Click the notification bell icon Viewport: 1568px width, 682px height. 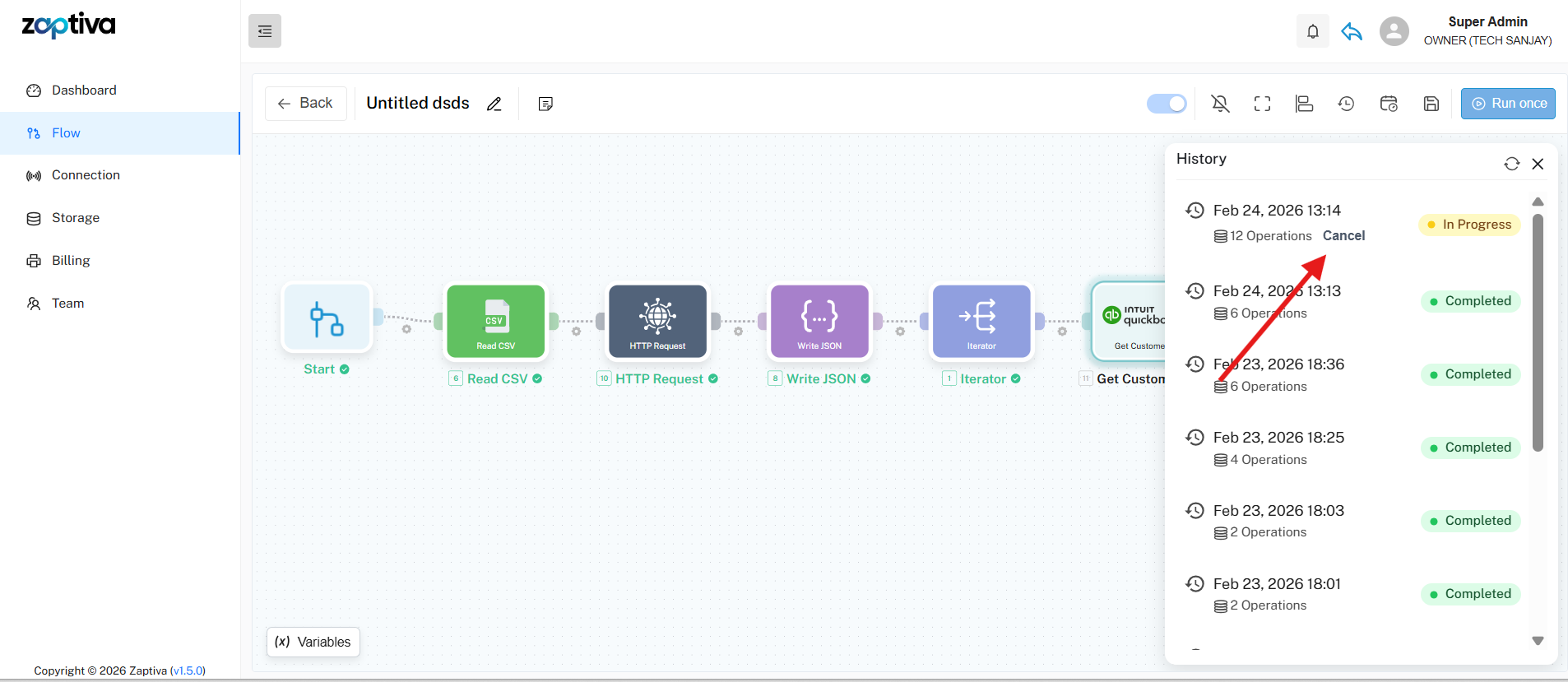1312,31
